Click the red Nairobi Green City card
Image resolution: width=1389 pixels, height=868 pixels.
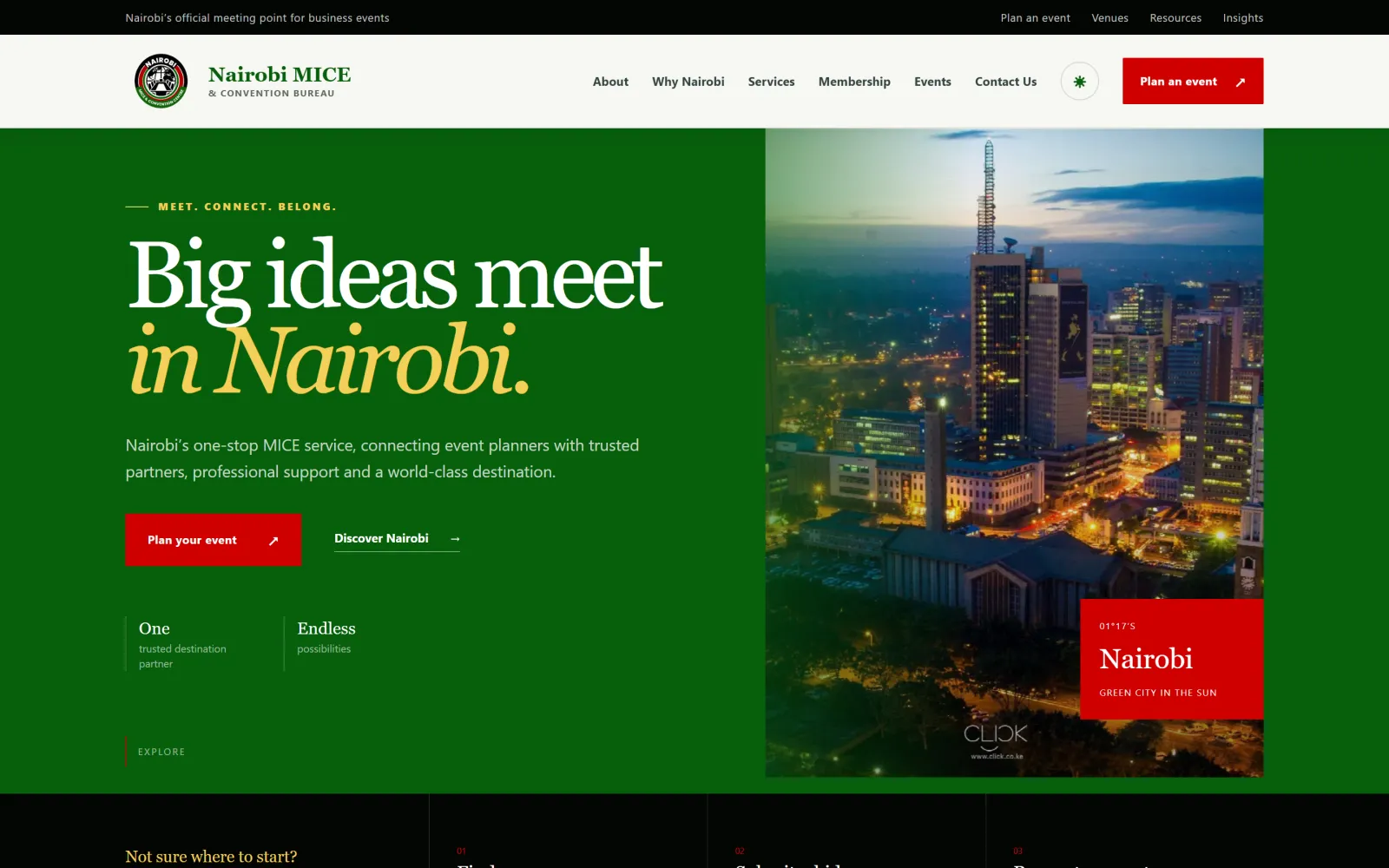[x=1171, y=659]
